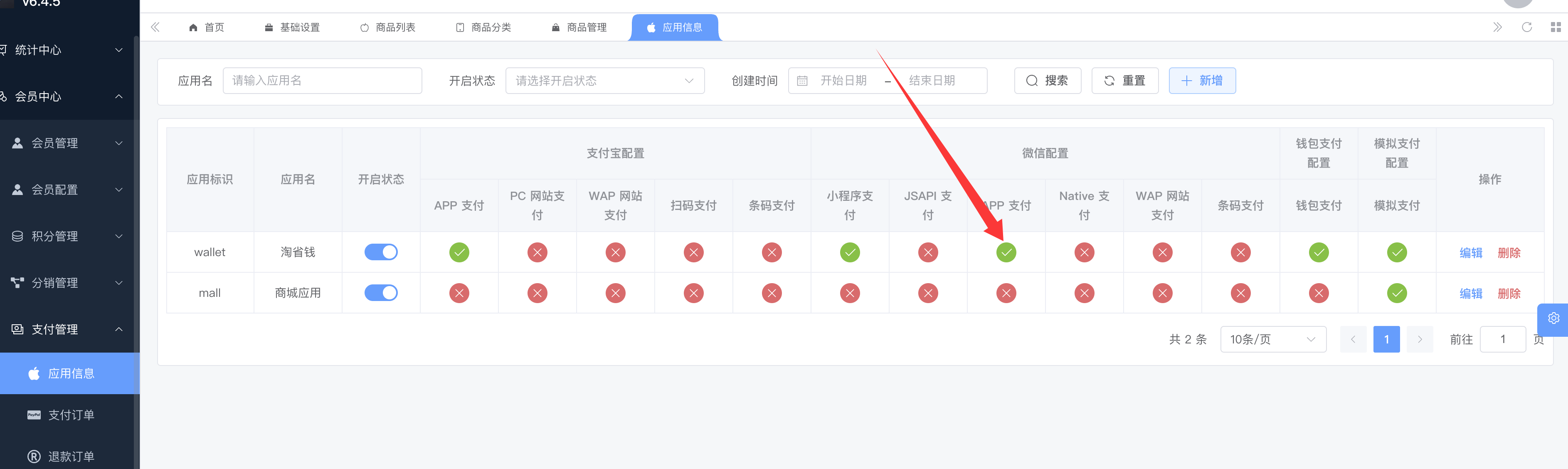Viewport: 1568px width, 469px height.
Task: Click the 退款订单 icon in sidebar
Action: coord(34,456)
